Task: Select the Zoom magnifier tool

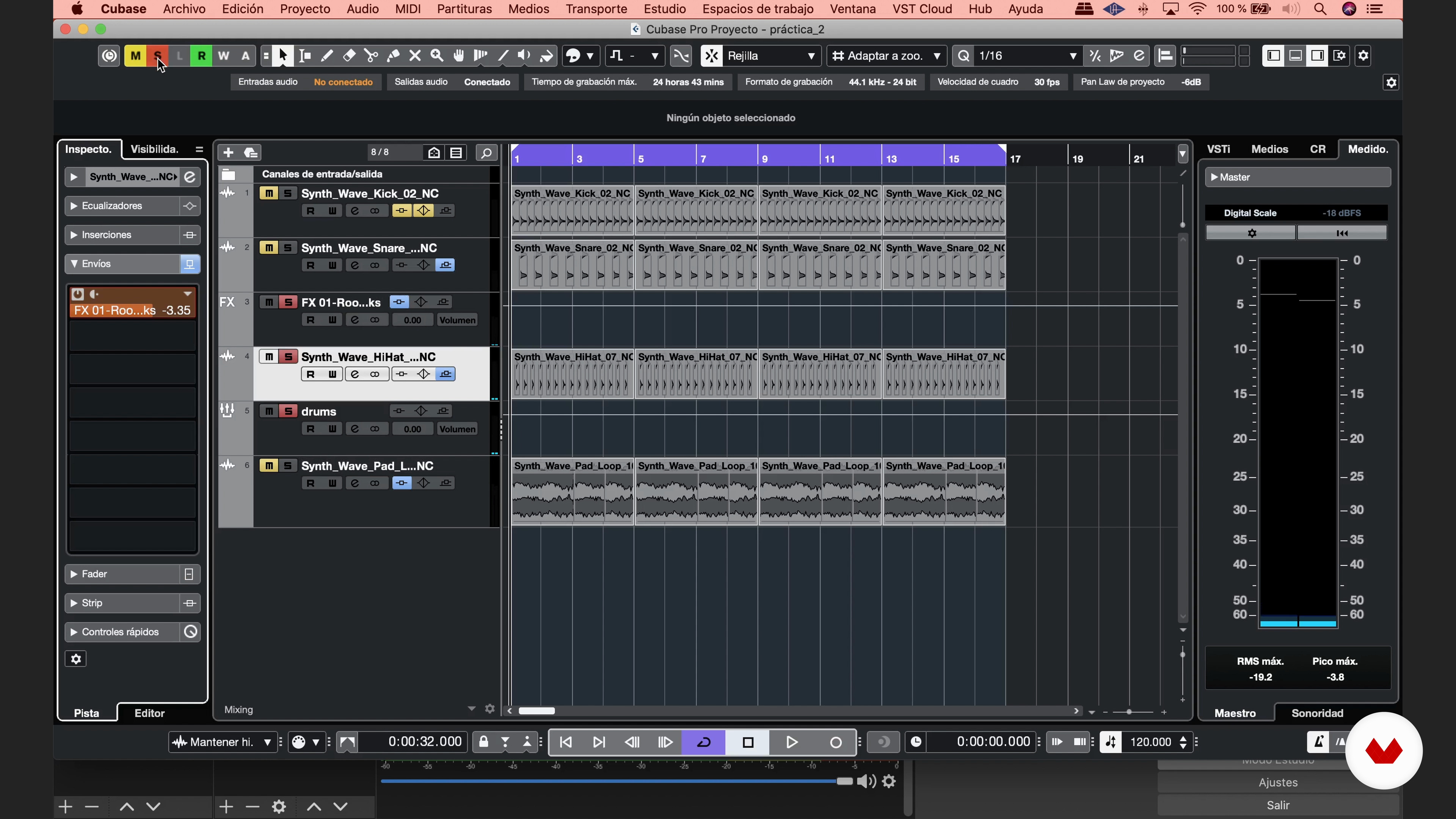Action: pos(437,55)
